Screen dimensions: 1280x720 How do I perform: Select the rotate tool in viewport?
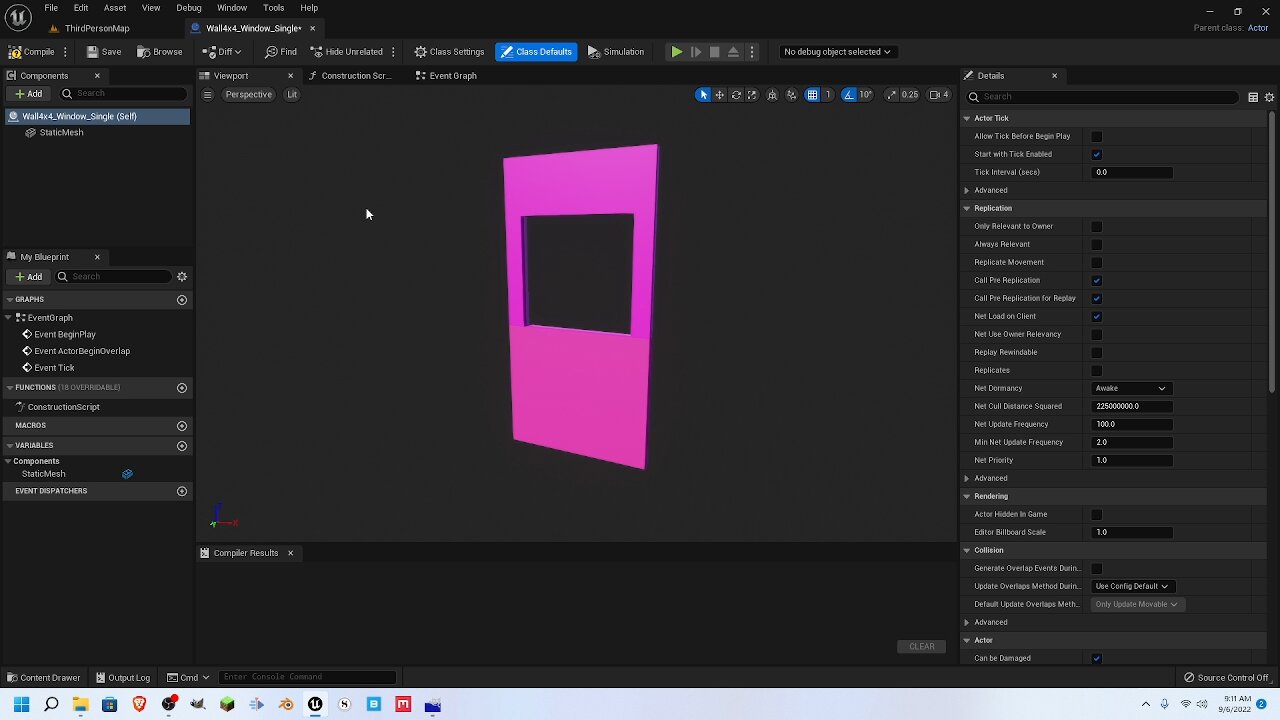736,95
